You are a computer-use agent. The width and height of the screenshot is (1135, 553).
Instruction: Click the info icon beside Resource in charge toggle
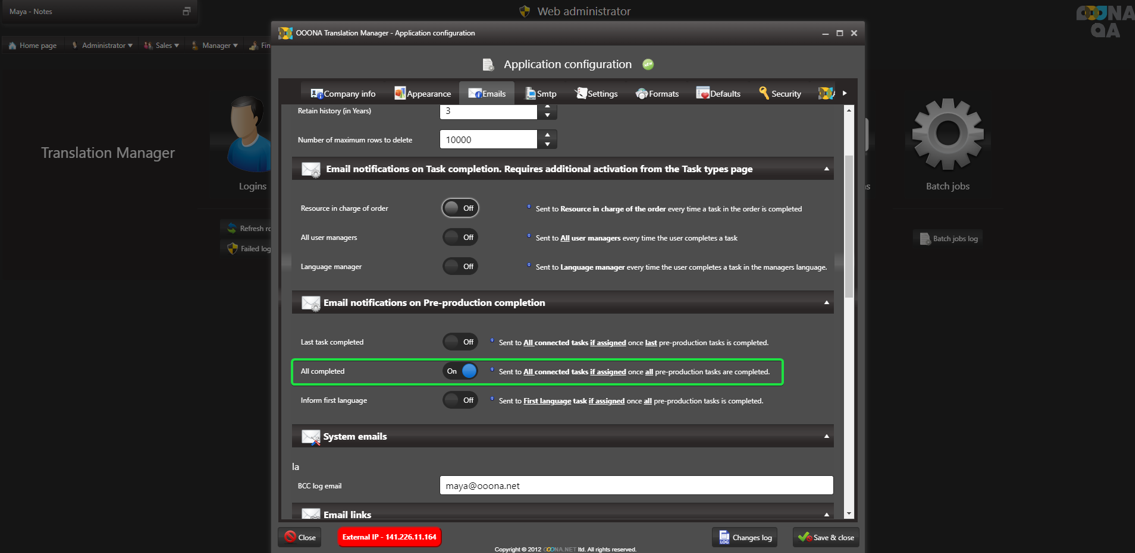529,208
